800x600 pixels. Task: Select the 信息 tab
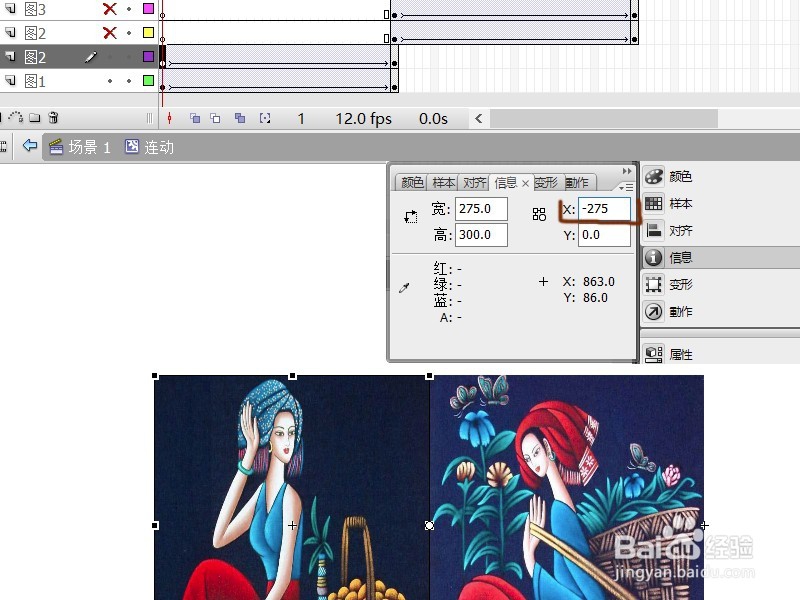(x=506, y=183)
